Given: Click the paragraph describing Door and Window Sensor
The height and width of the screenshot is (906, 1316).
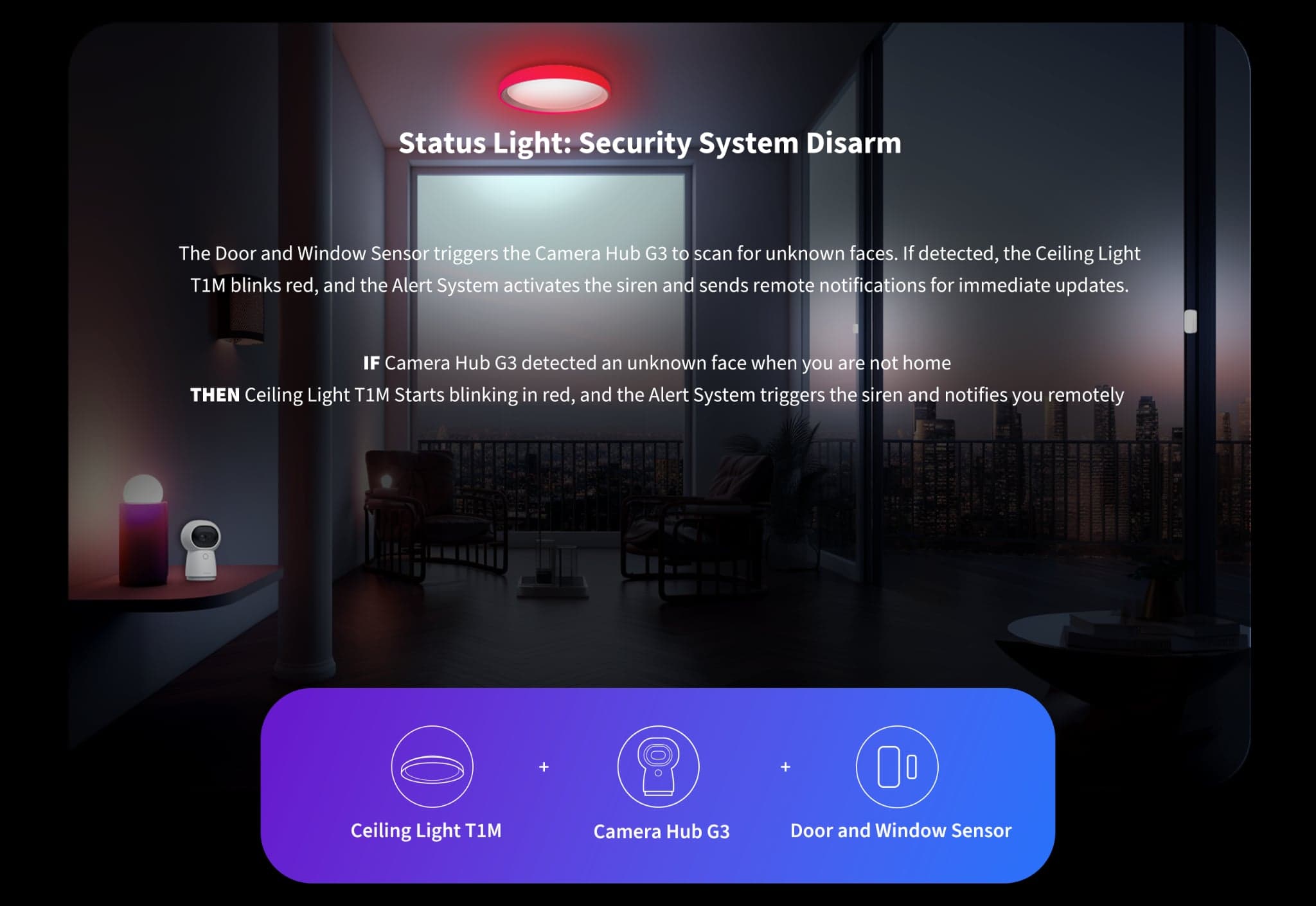Looking at the screenshot, I should point(659,269).
